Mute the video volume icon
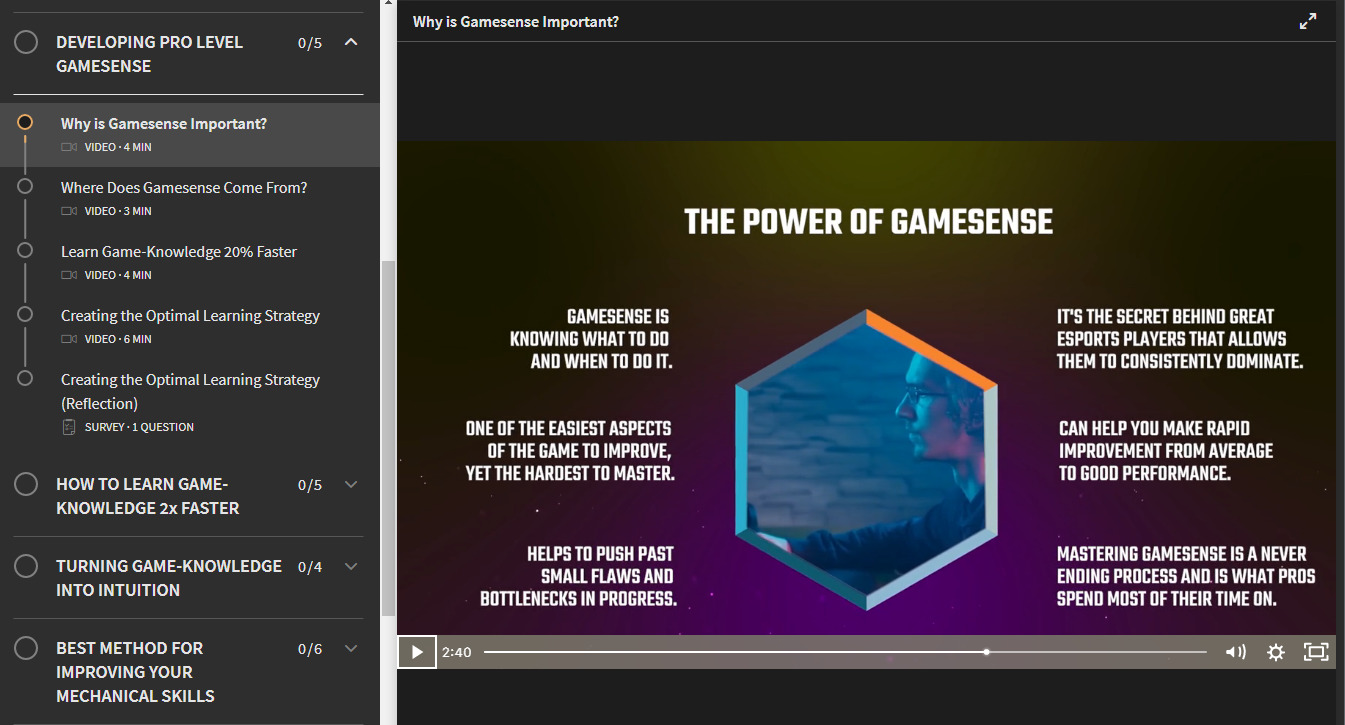Viewport: 1345px width, 725px height. click(x=1236, y=651)
